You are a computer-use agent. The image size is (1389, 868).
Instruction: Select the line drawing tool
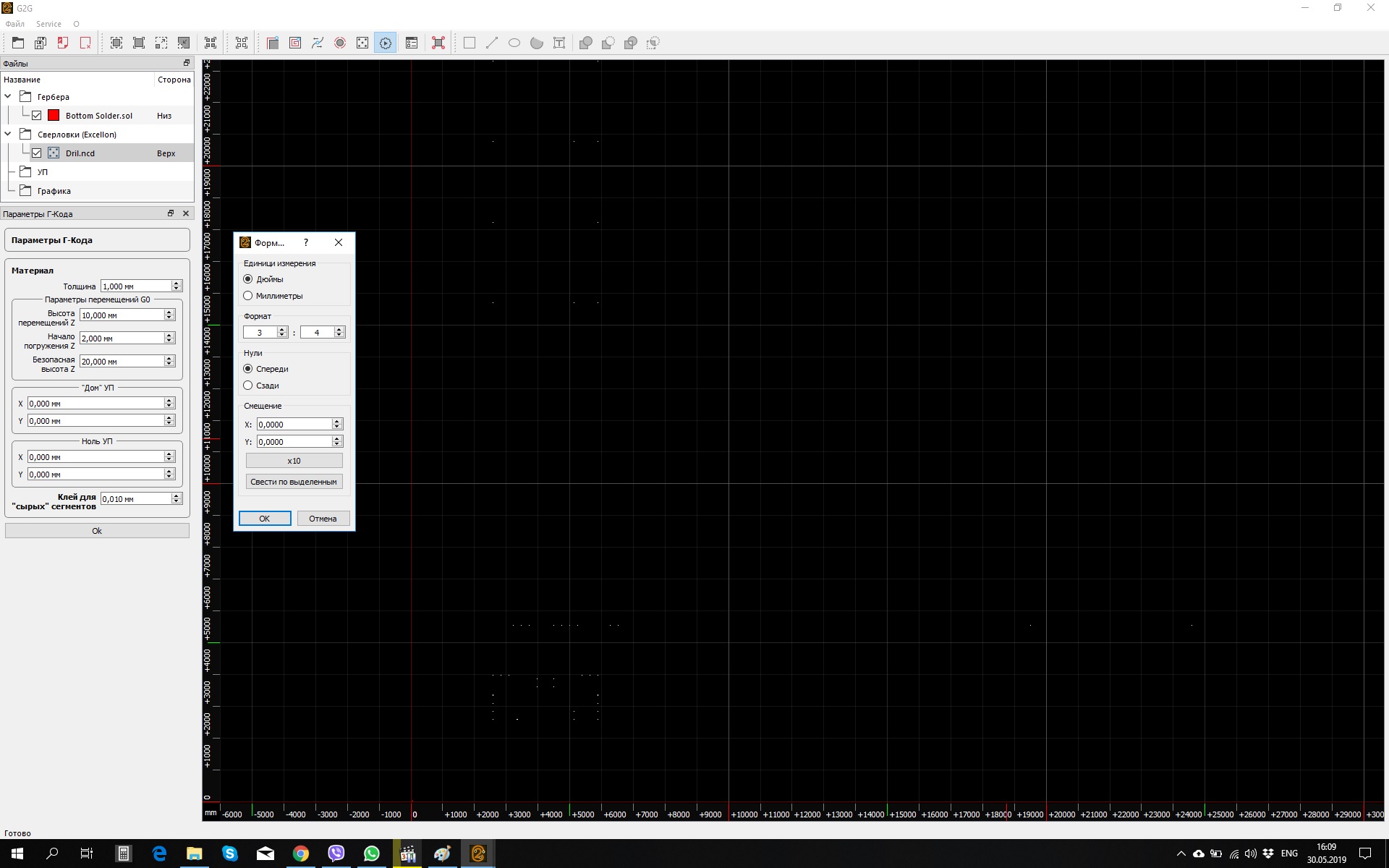click(492, 43)
